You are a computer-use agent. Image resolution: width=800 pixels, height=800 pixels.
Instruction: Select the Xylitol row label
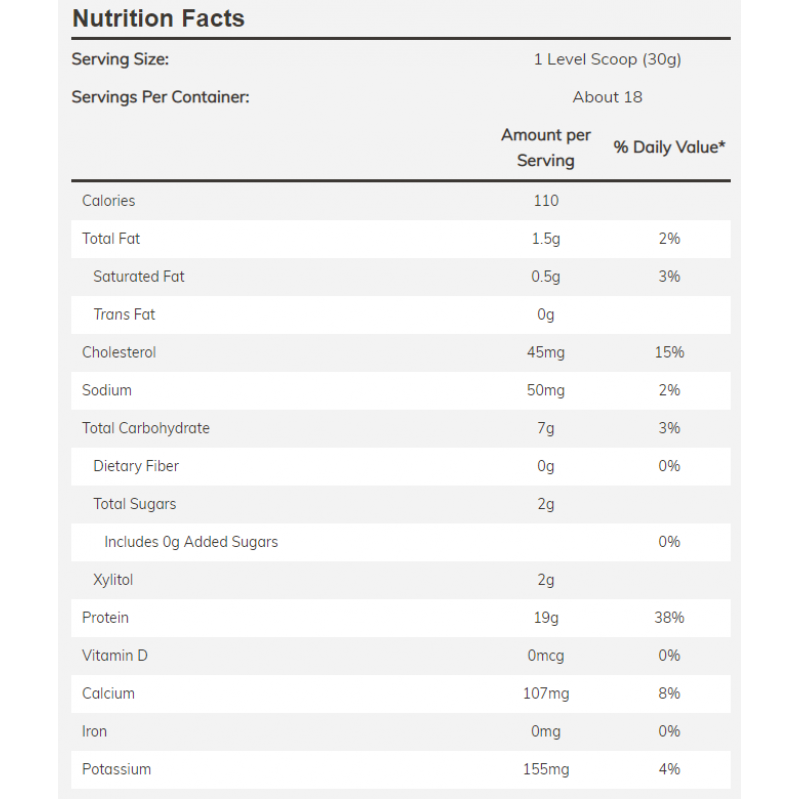[113, 580]
